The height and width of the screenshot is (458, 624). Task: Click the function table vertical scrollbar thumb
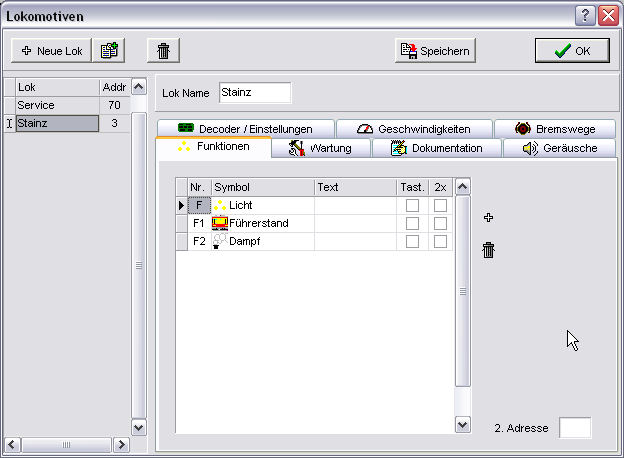point(462,291)
